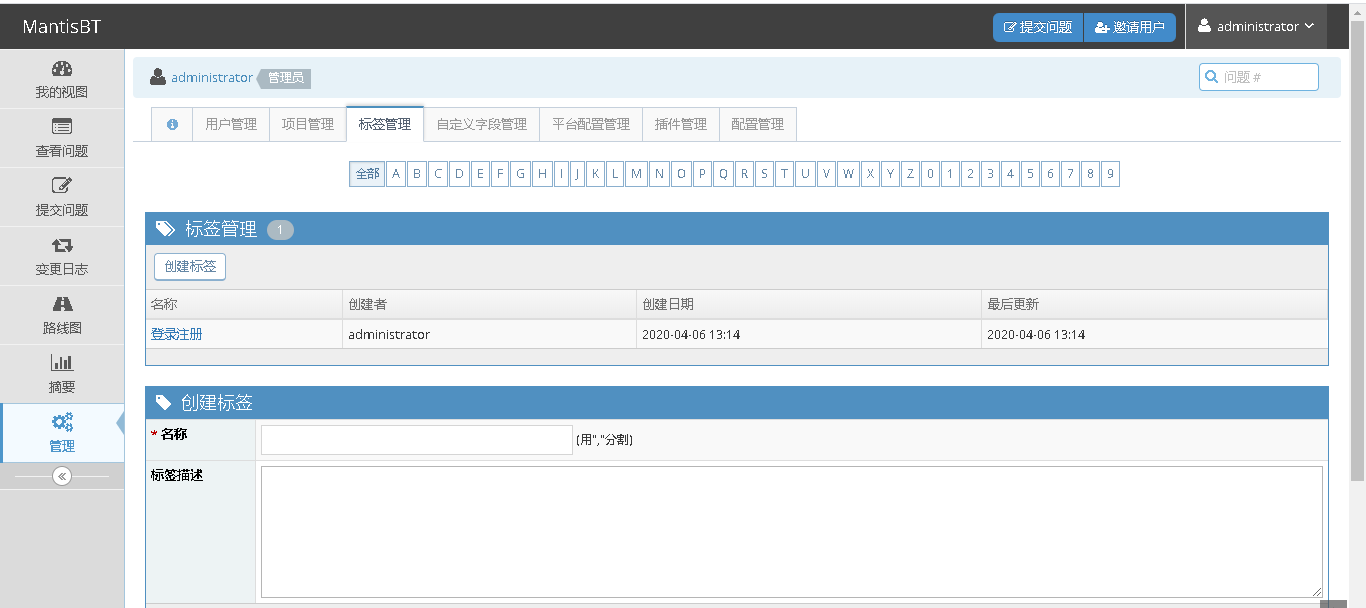Open the 插件管理 tab
The image size is (1366, 608).
680,124
